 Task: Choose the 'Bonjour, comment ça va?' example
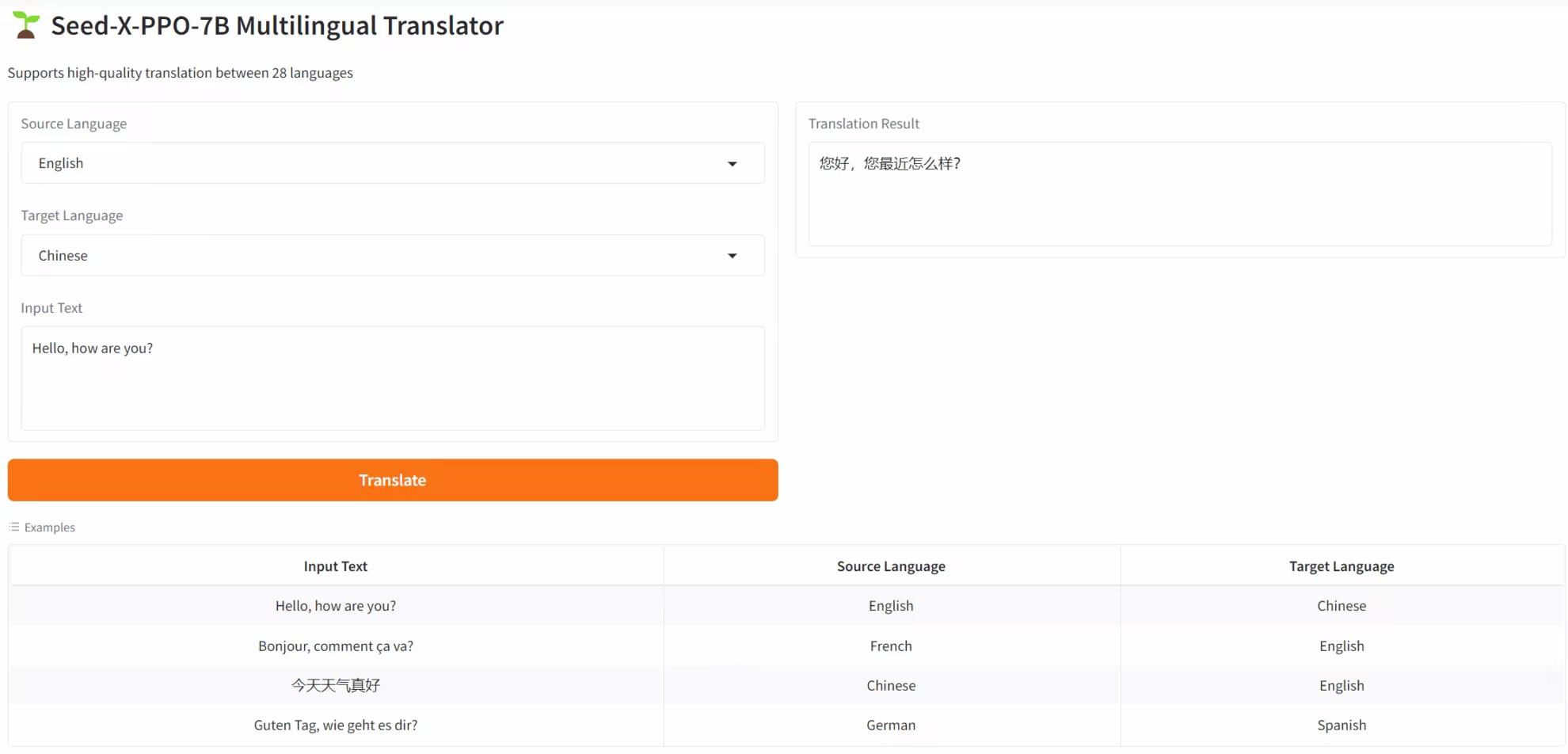tap(336, 646)
